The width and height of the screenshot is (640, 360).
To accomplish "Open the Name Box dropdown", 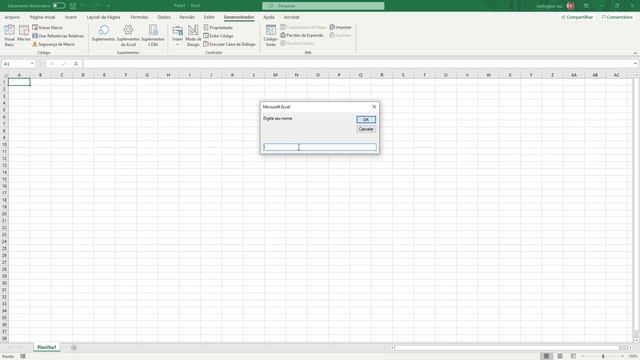I will (x=32, y=64).
